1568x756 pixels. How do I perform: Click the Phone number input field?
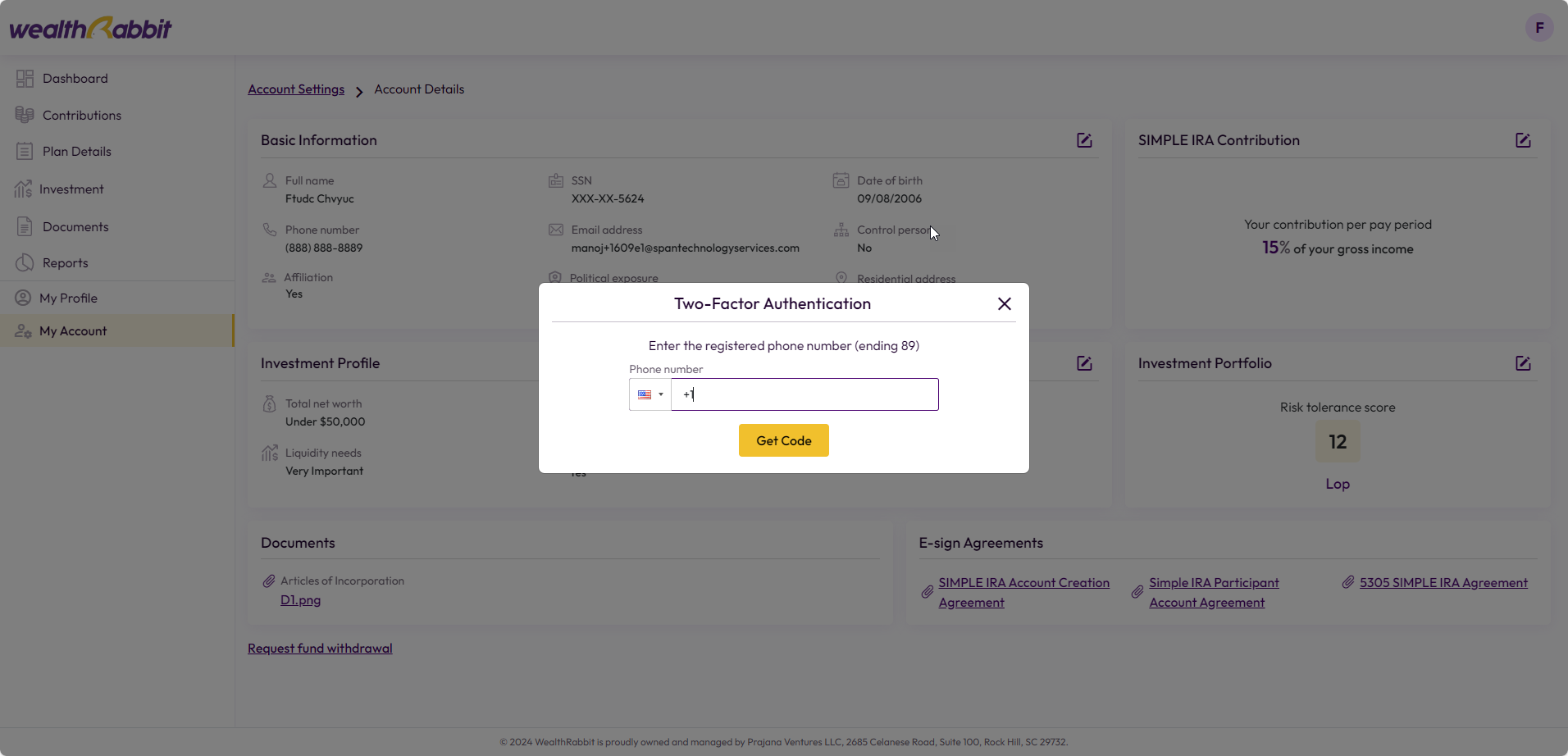[x=805, y=394]
